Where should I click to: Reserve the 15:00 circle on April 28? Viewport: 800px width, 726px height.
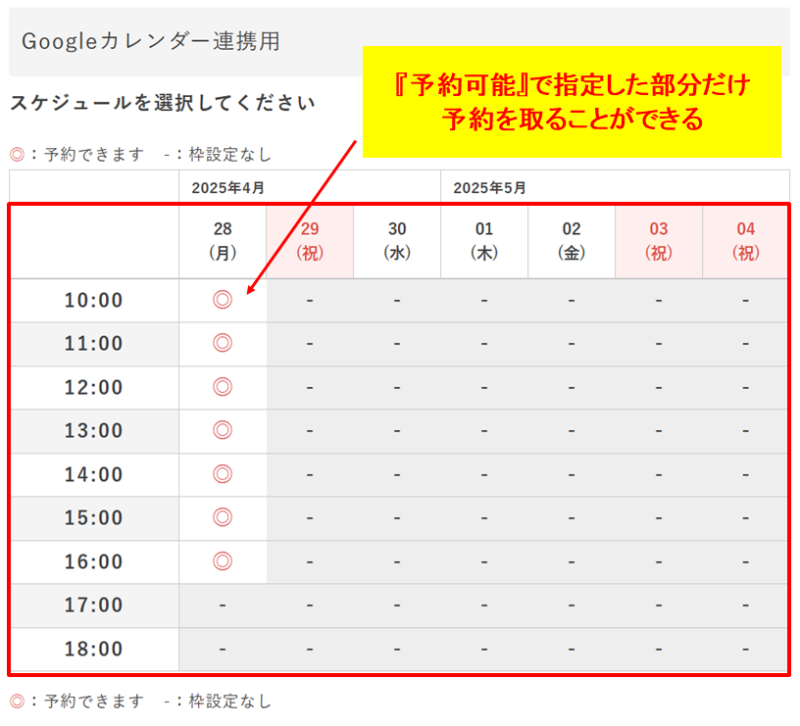coord(222,517)
